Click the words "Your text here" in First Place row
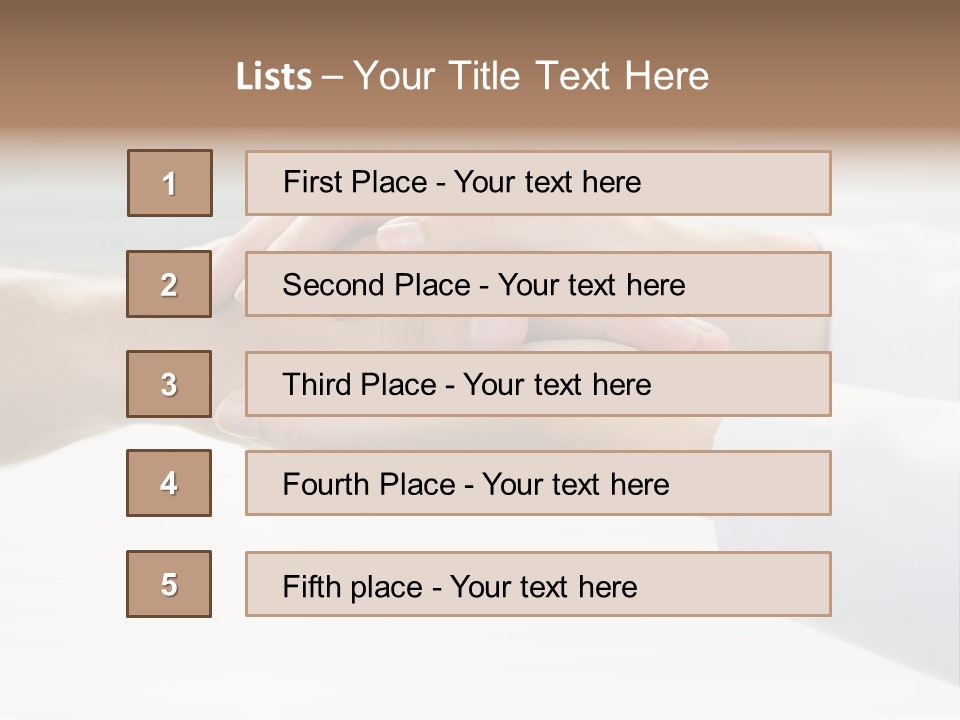Screen dimensions: 960x720 (547, 182)
